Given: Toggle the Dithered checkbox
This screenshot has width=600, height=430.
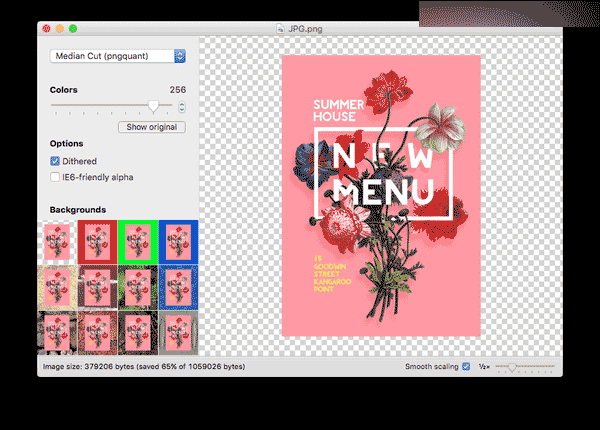Looking at the screenshot, I should click(x=55, y=160).
